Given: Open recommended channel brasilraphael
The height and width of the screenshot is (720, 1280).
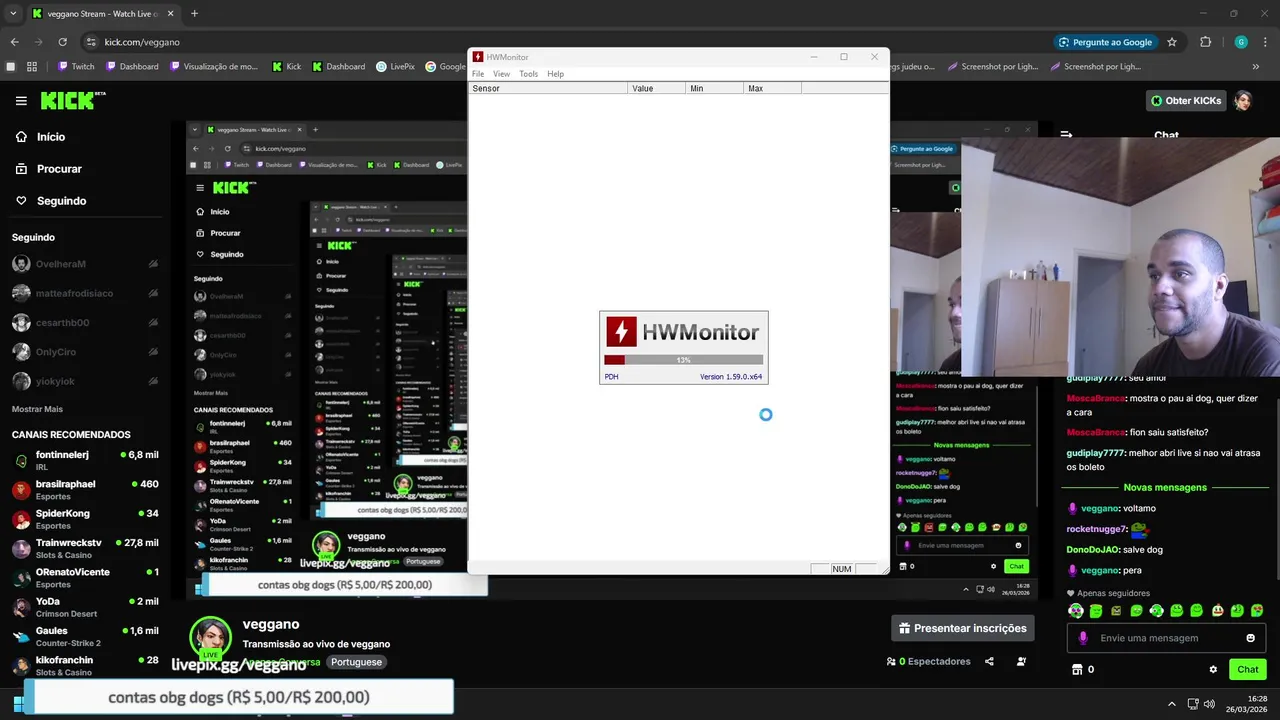Looking at the screenshot, I should pos(85,490).
